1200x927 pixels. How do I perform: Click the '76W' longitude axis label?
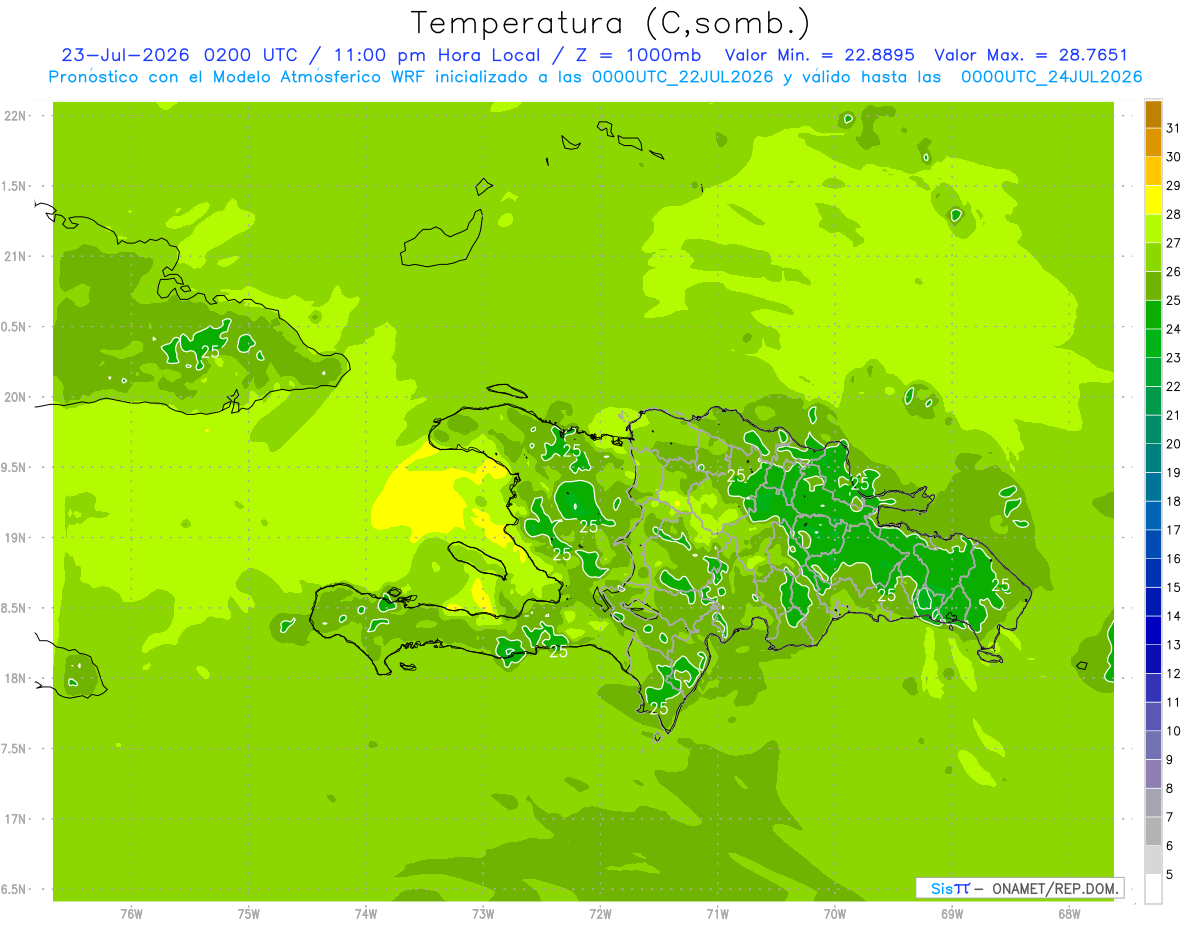pos(131,914)
